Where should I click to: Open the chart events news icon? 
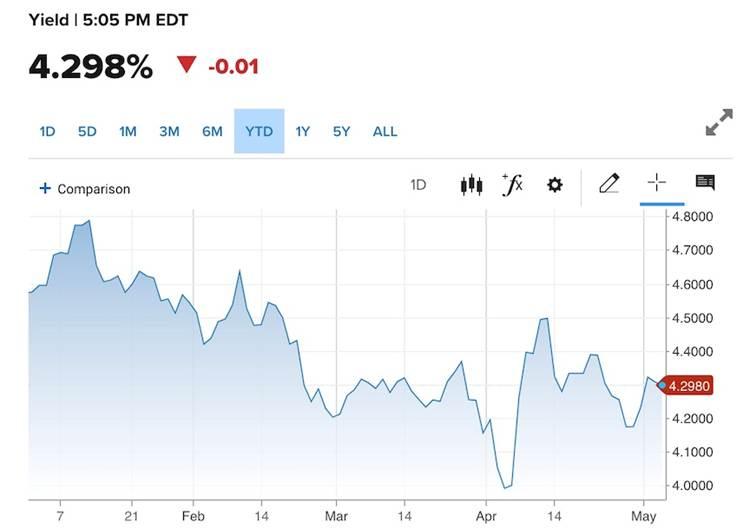click(705, 182)
